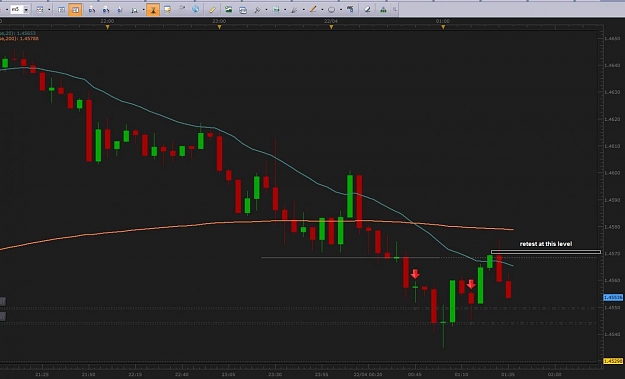Screen dimensions: 625x379
Task: Toggle the orange highlighted hourglass button
Action: click(153, 10)
